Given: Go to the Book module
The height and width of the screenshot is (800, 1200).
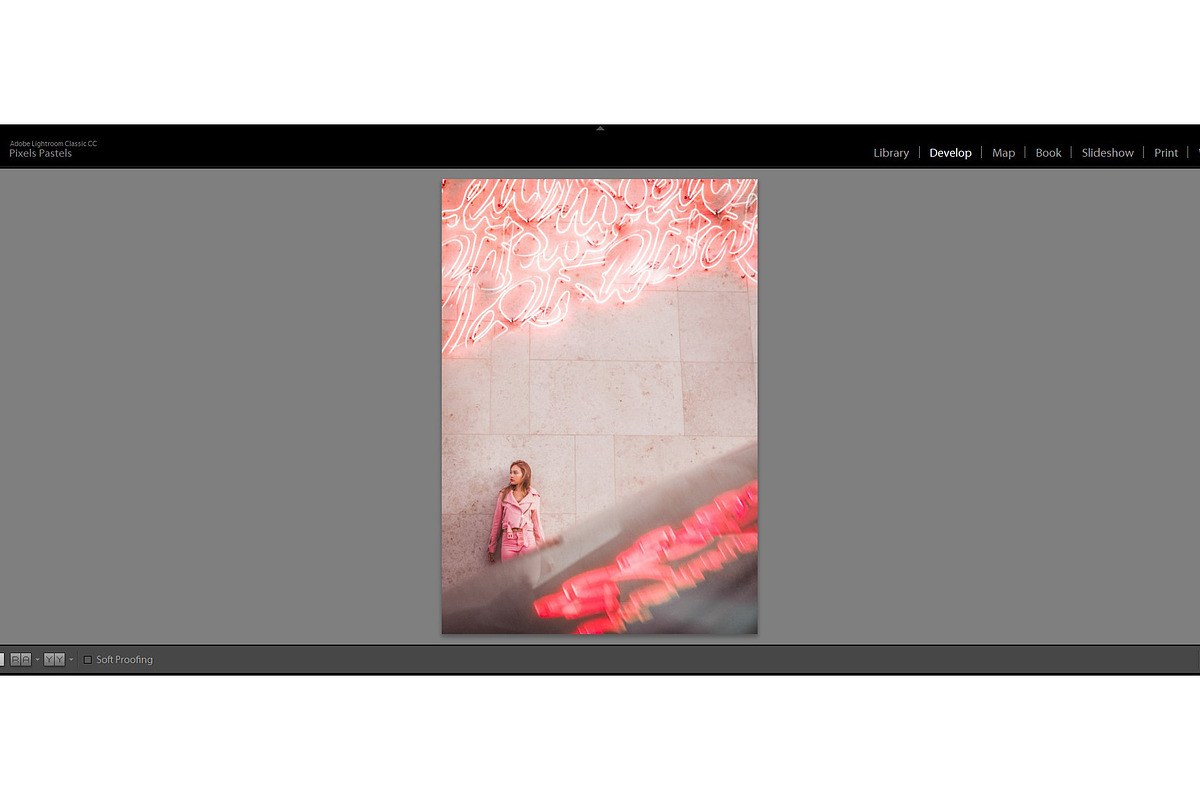Looking at the screenshot, I should coord(1048,153).
